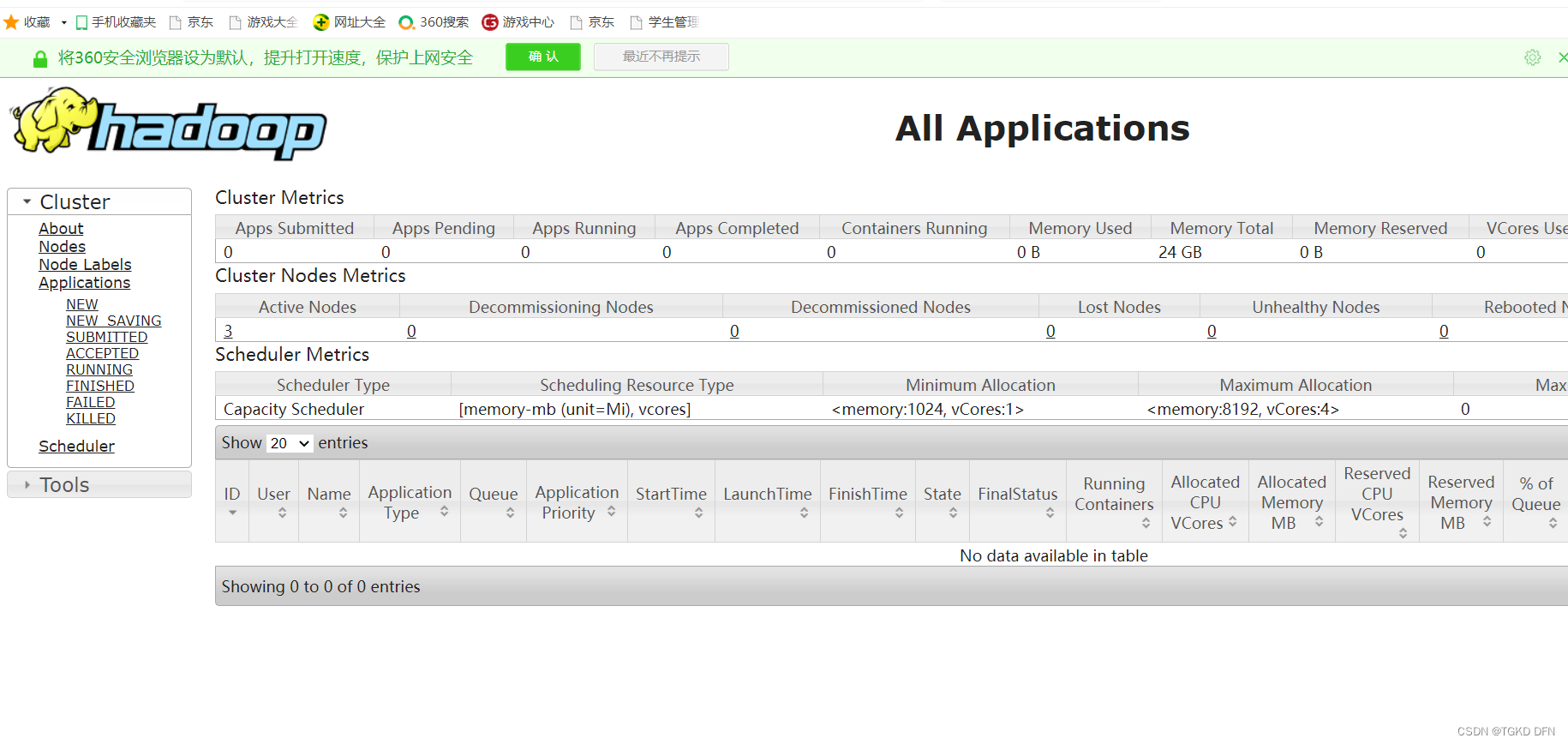Sort table by FinalStatus column
This screenshot has height=744, width=1568.
click(1050, 513)
